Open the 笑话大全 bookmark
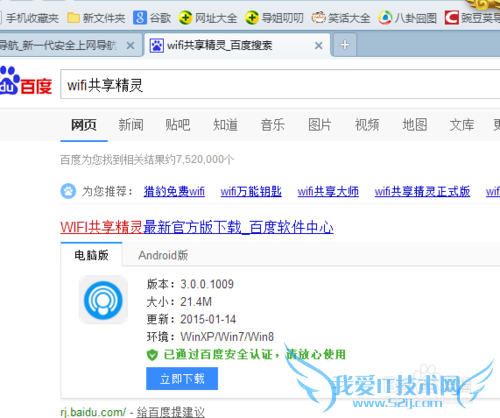 pos(341,18)
